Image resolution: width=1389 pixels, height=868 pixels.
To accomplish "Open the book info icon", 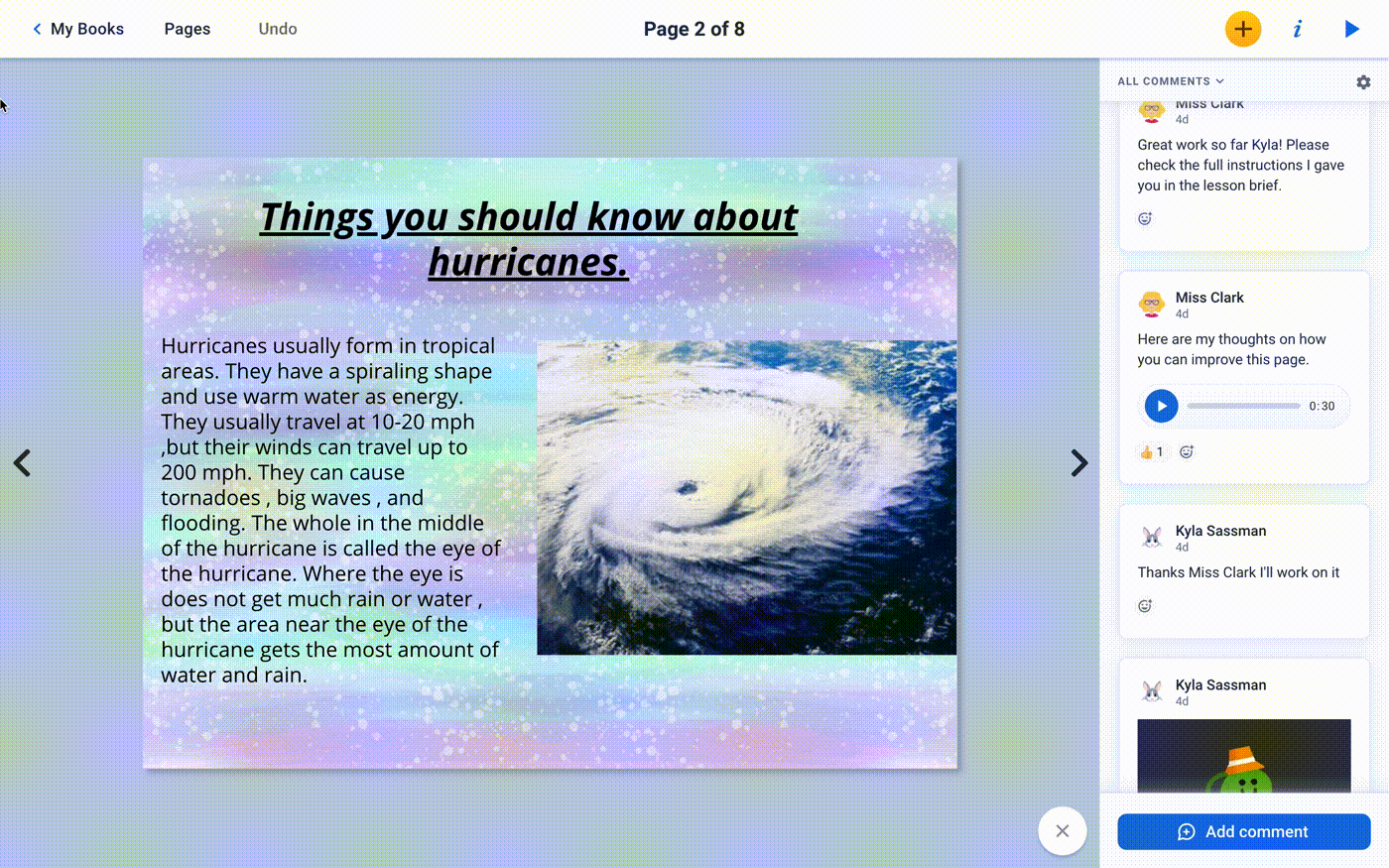I will click(1297, 29).
